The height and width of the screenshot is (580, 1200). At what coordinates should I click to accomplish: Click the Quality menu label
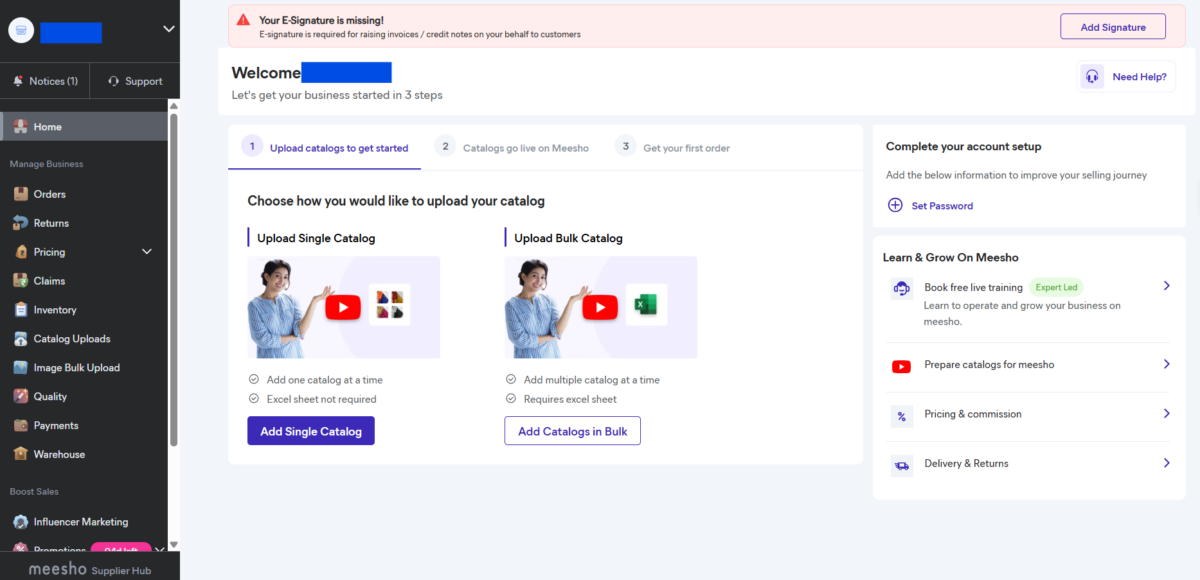pos(50,397)
